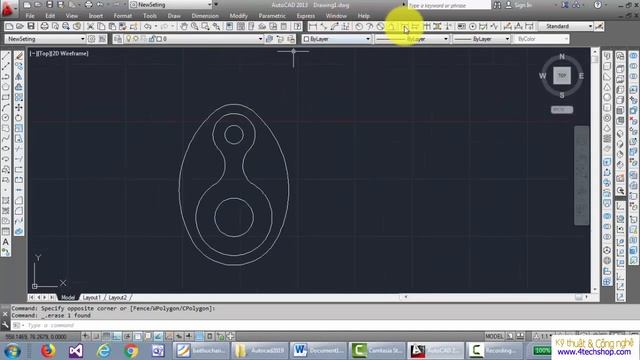Select the Circle draw tool
This screenshot has height=360, width=640.
pos(6,118)
